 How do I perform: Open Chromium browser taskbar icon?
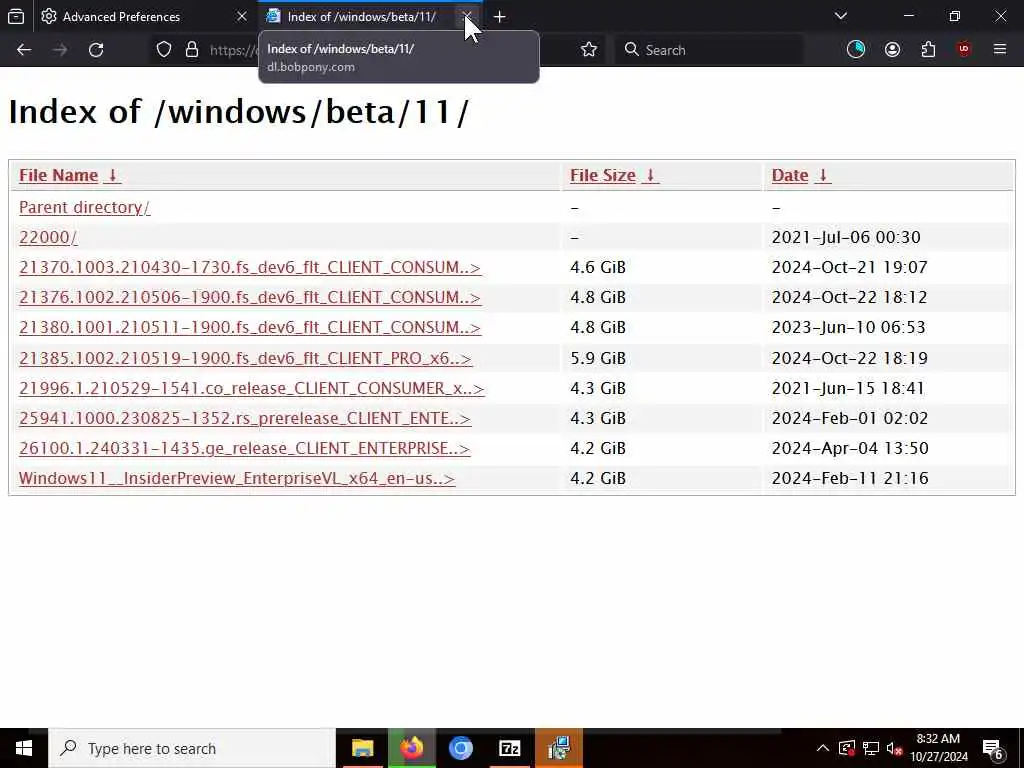(460, 748)
